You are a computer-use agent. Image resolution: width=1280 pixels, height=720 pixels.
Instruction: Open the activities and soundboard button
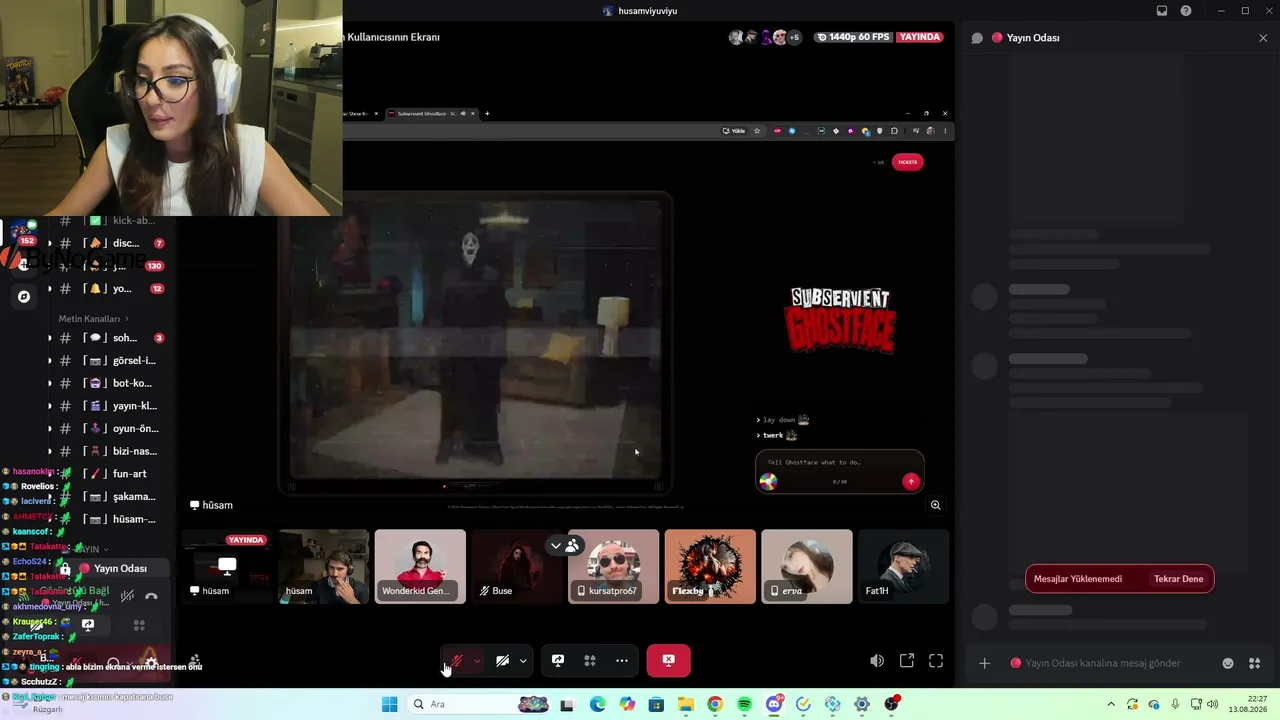tap(590, 660)
